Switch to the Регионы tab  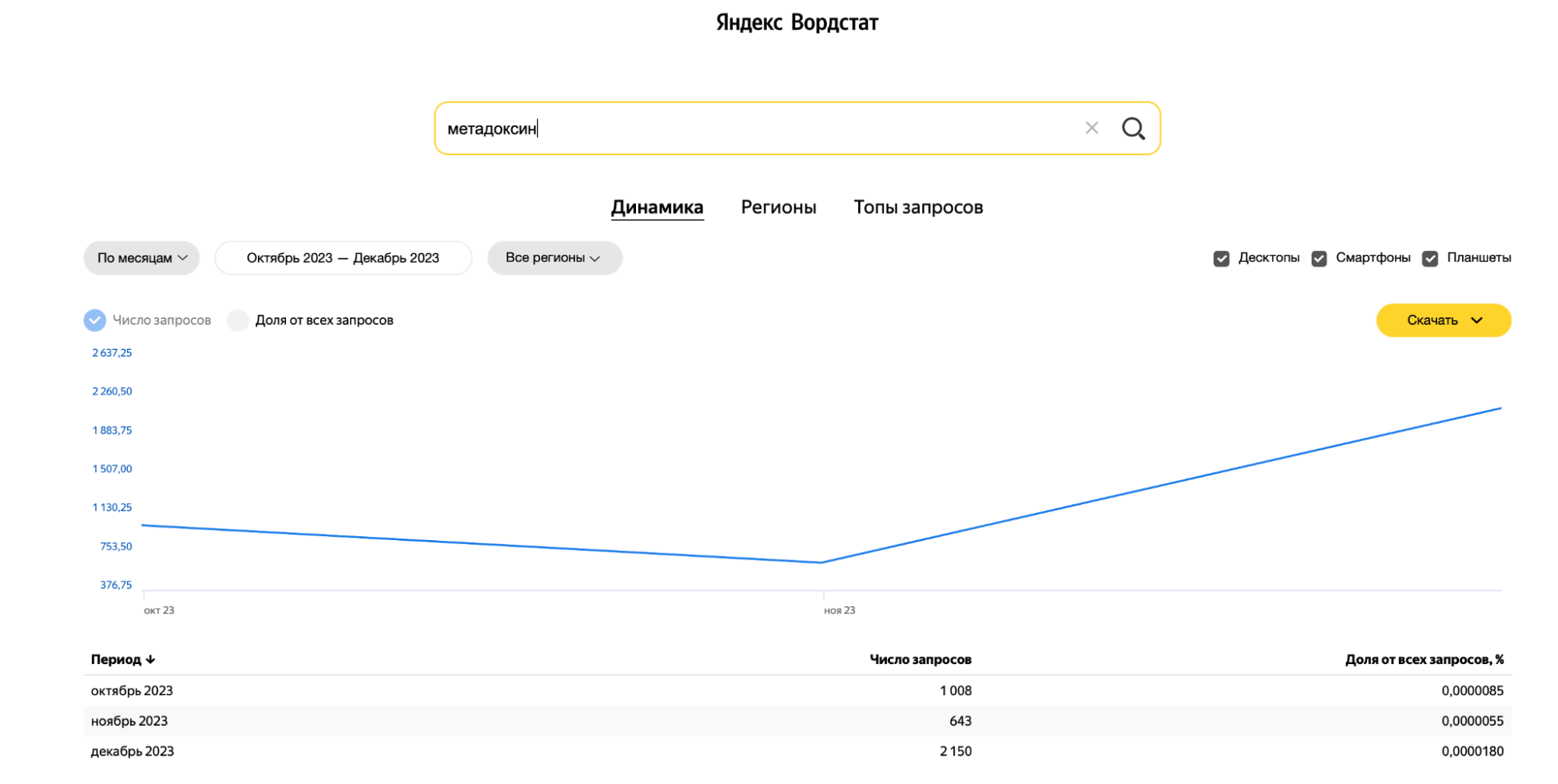coord(779,207)
